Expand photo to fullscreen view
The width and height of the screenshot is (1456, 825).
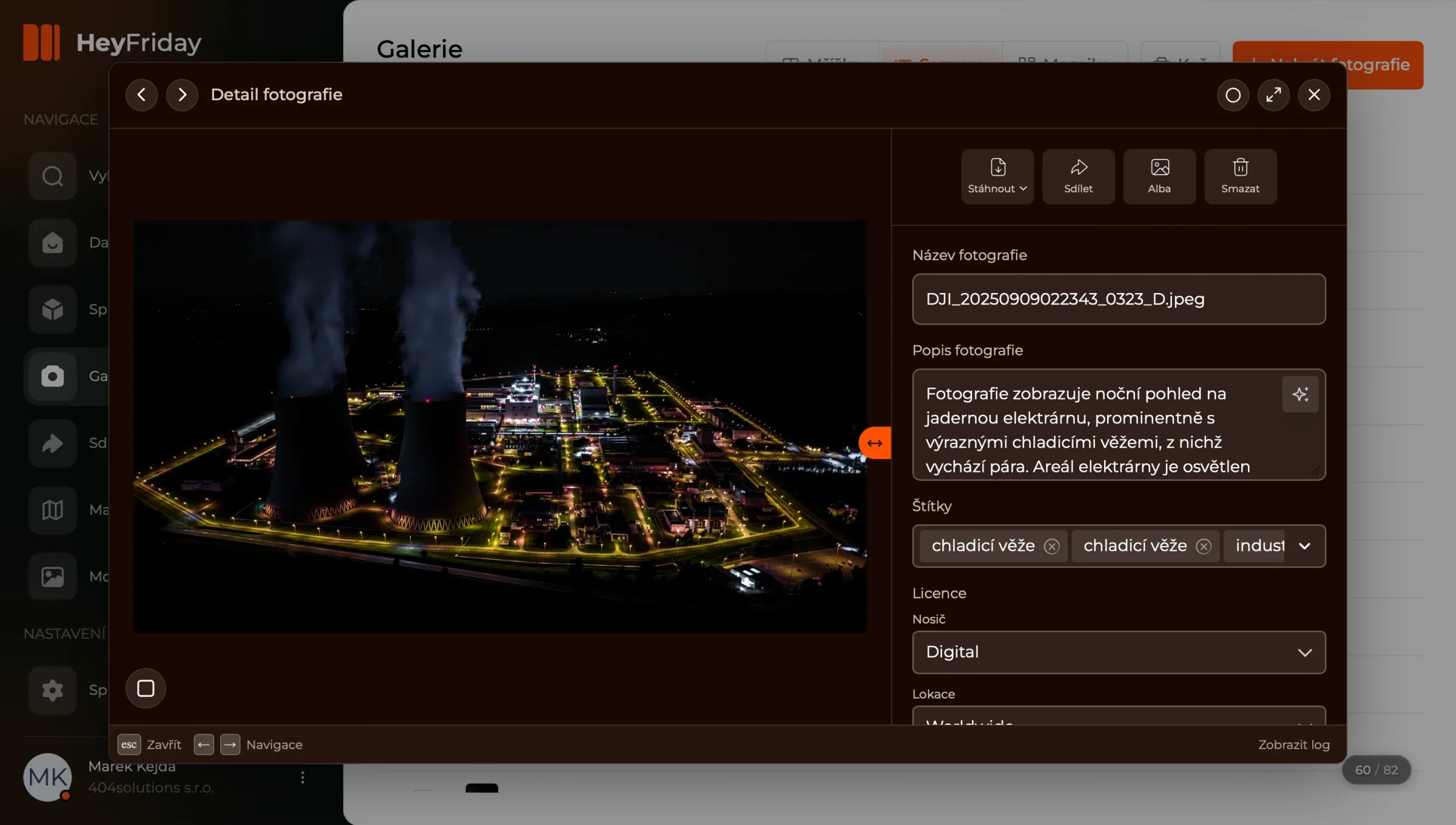[1273, 95]
